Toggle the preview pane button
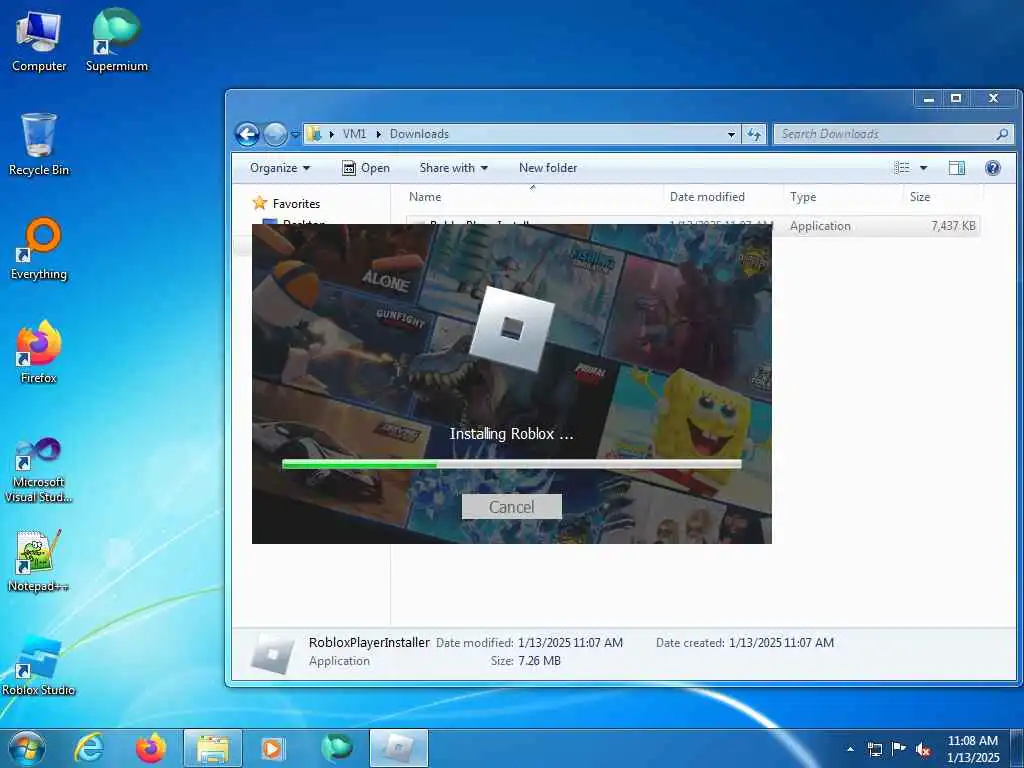Screen dimensions: 1024x768 (957, 168)
